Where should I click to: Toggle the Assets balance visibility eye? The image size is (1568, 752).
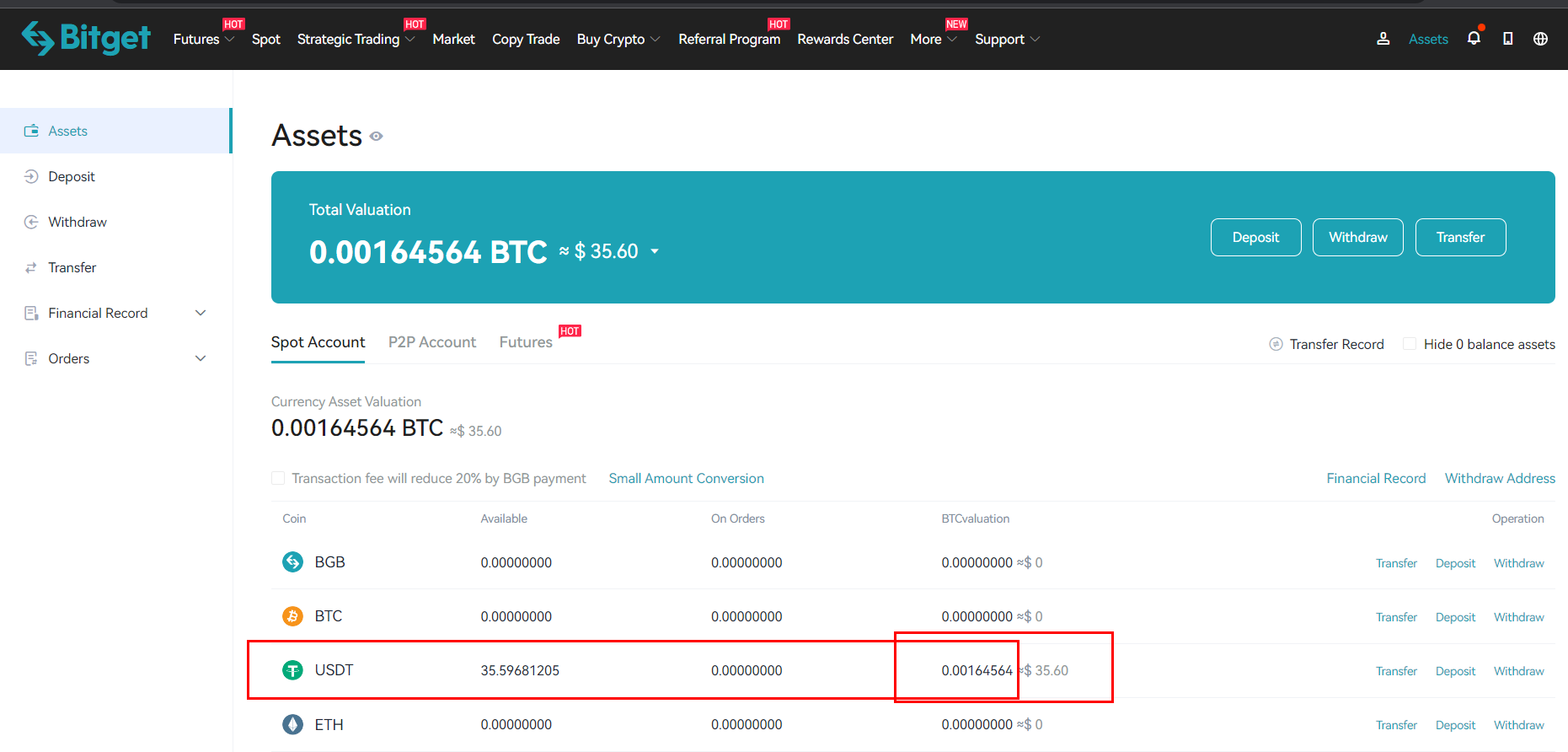click(376, 136)
